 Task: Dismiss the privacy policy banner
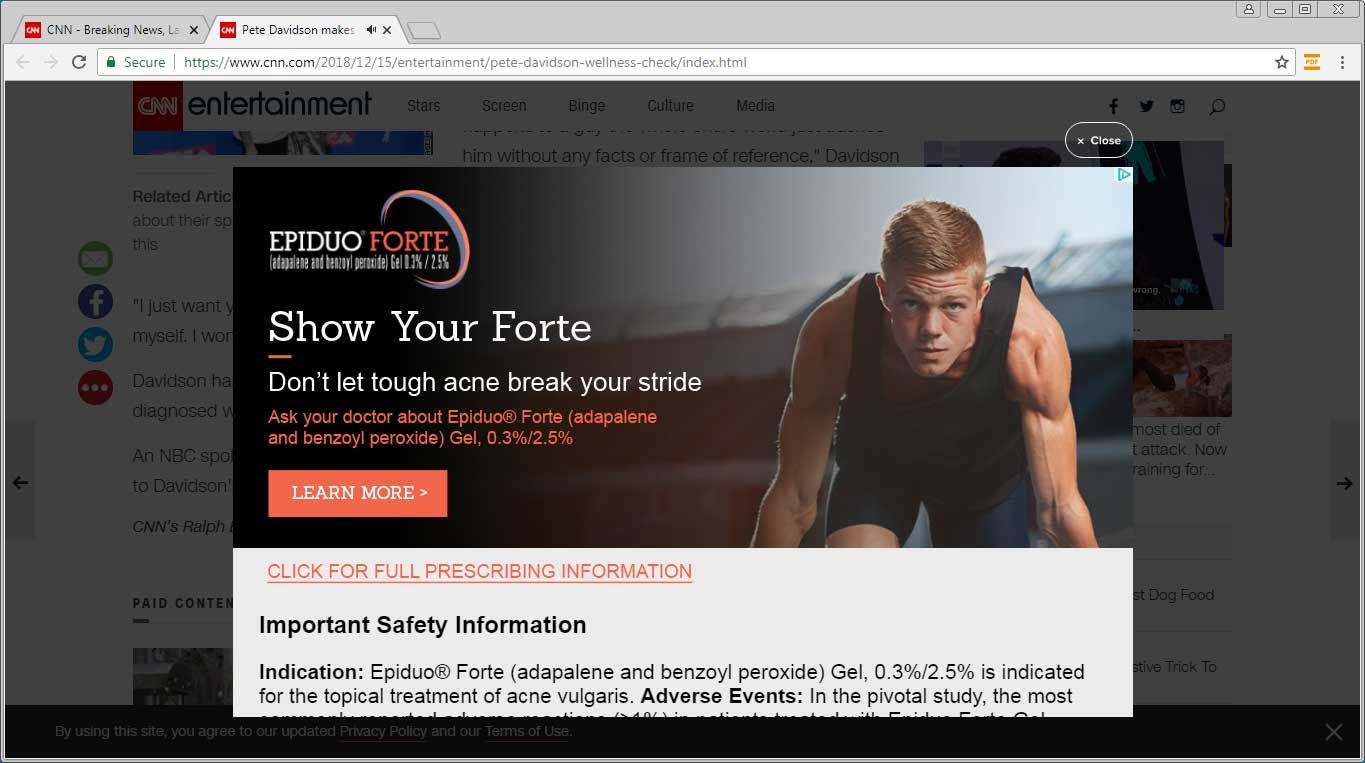click(x=1333, y=732)
